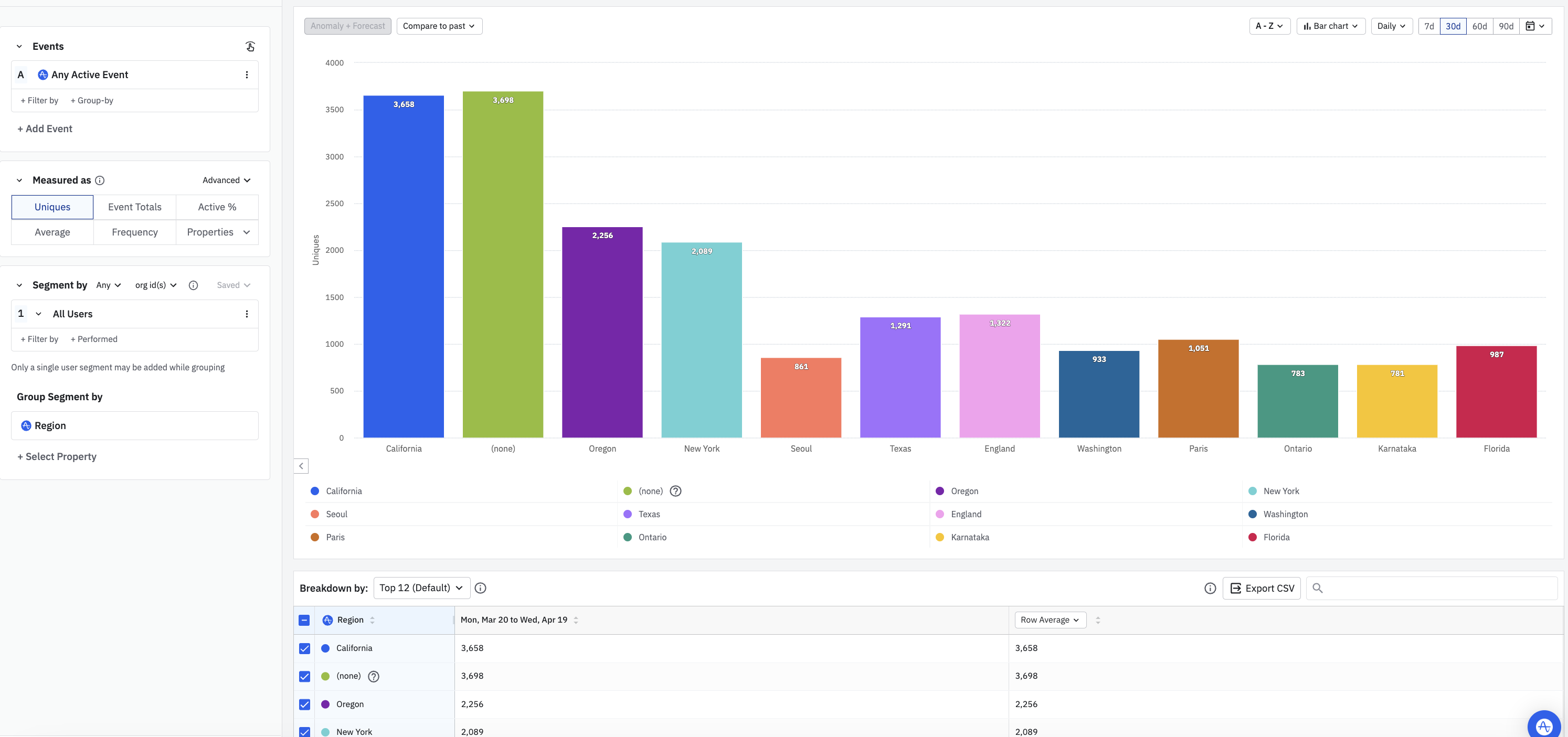Screen dimensions: 1568x737
Task: Click the events pointer icon next to Events
Action: [250, 46]
